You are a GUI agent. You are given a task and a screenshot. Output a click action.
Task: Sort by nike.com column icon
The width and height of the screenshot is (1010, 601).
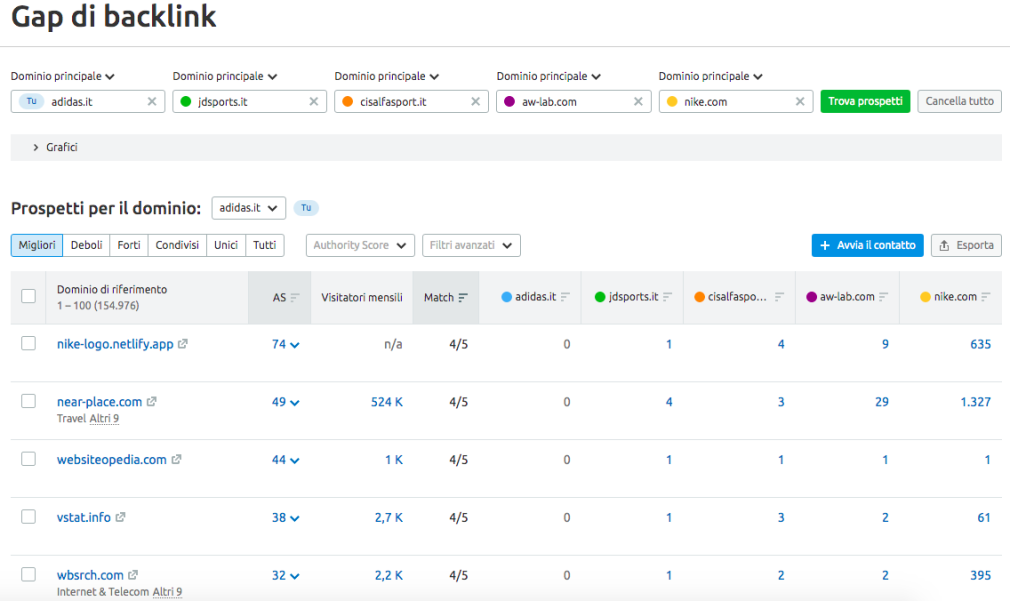(986, 297)
